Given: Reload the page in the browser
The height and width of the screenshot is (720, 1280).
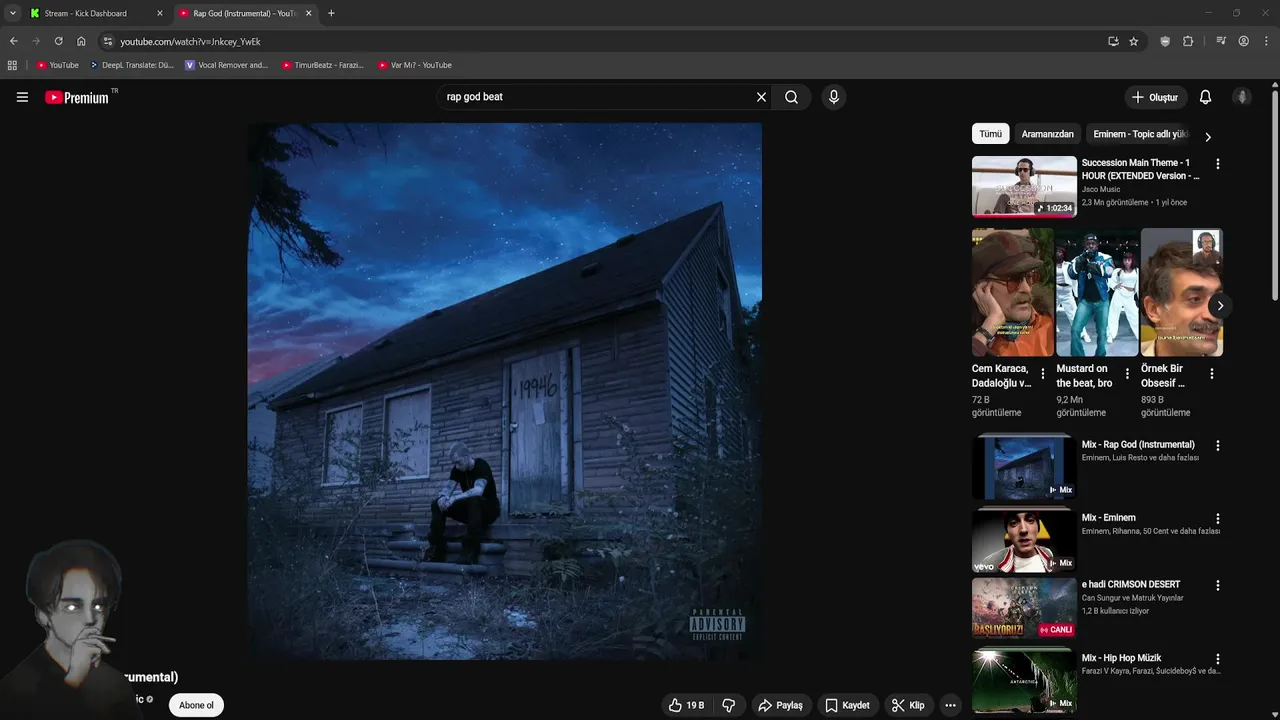Looking at the screenshot, I should pyautogui.click(x=58, y=41).
